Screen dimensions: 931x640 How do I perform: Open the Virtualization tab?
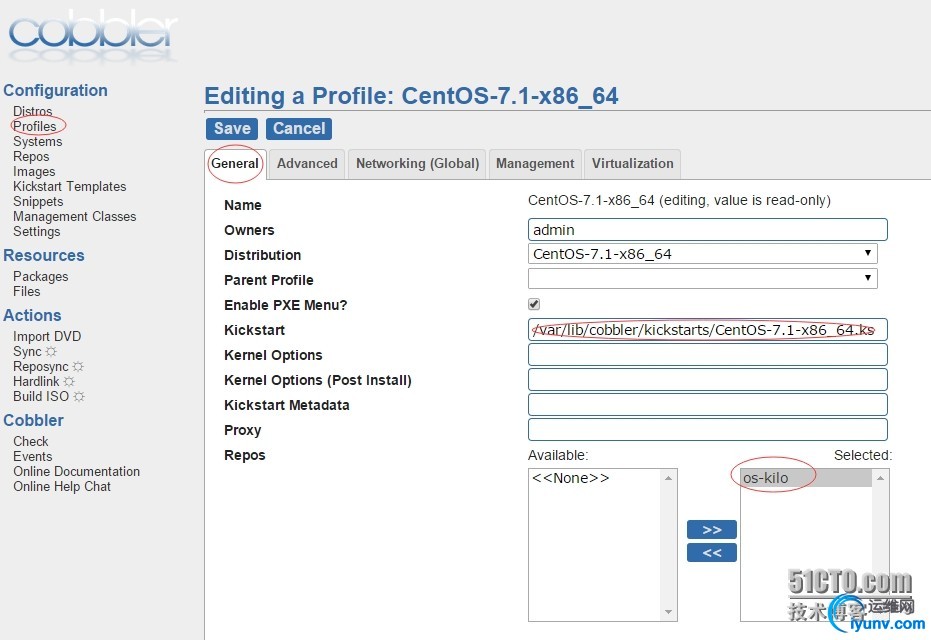click(x=632, y=163)
